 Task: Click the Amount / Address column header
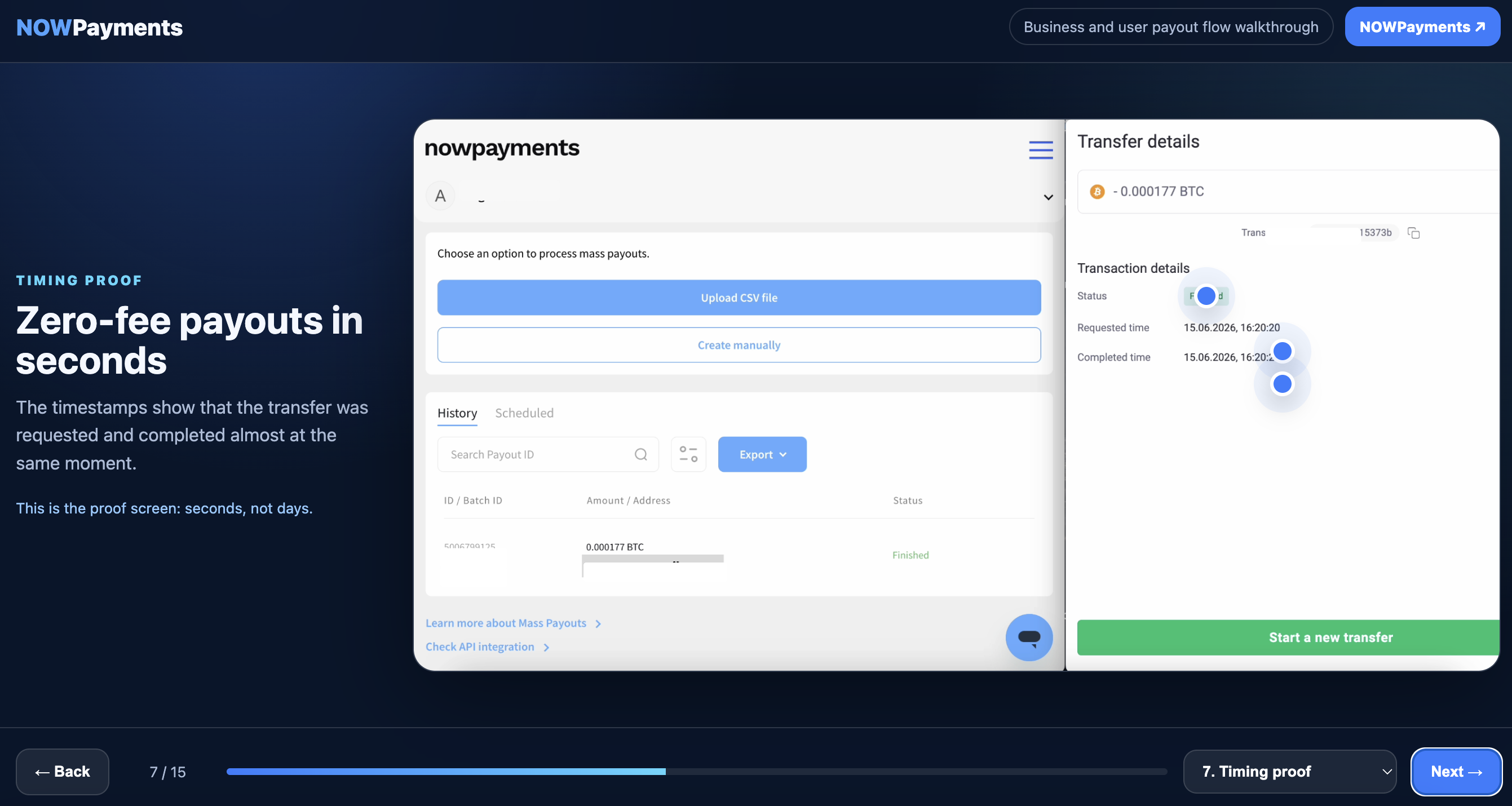(628, 501)
